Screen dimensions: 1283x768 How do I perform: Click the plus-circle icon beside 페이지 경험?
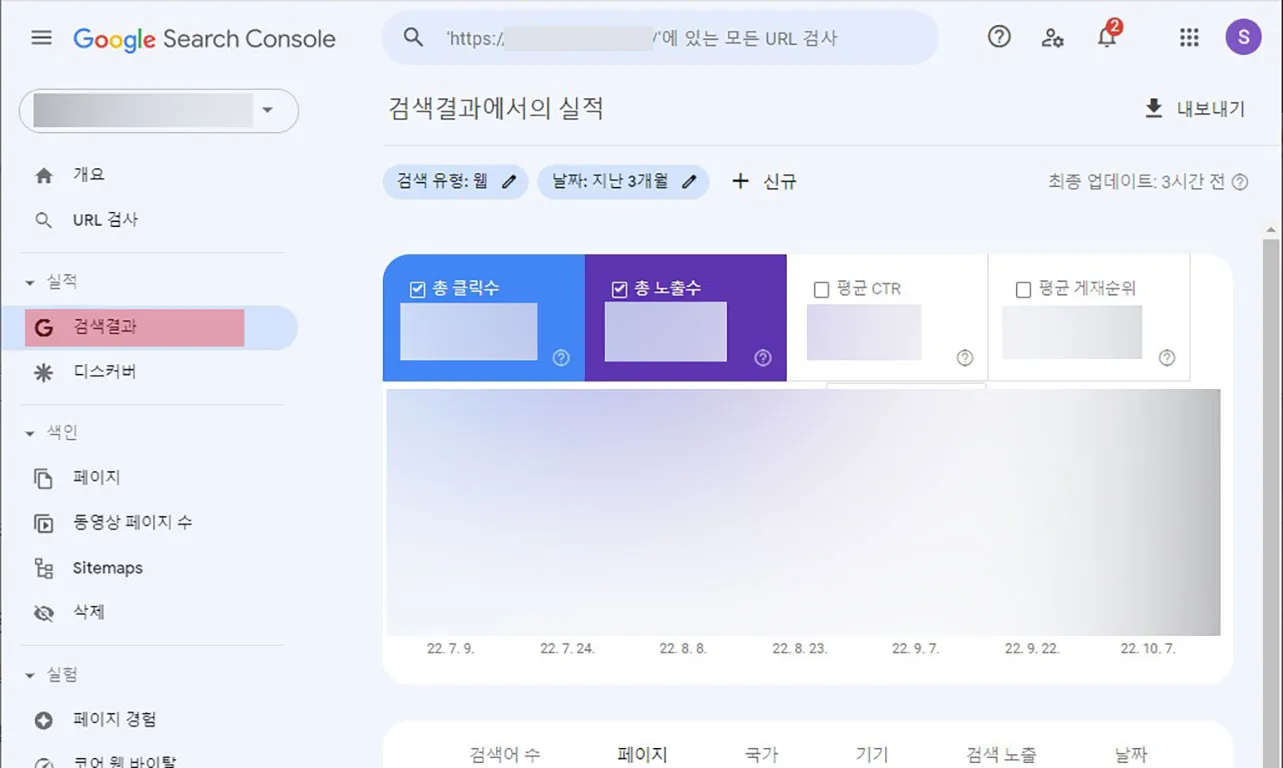click(44, 720)
